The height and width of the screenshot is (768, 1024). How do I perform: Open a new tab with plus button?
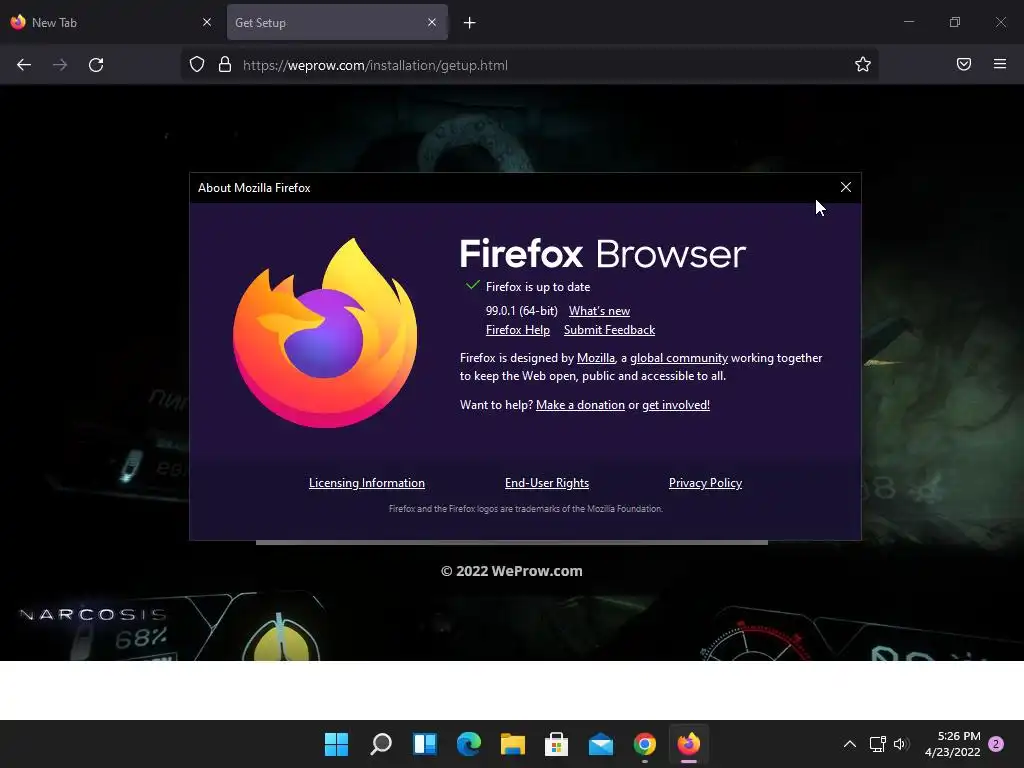pyautogui.click(x=470, y=23)
